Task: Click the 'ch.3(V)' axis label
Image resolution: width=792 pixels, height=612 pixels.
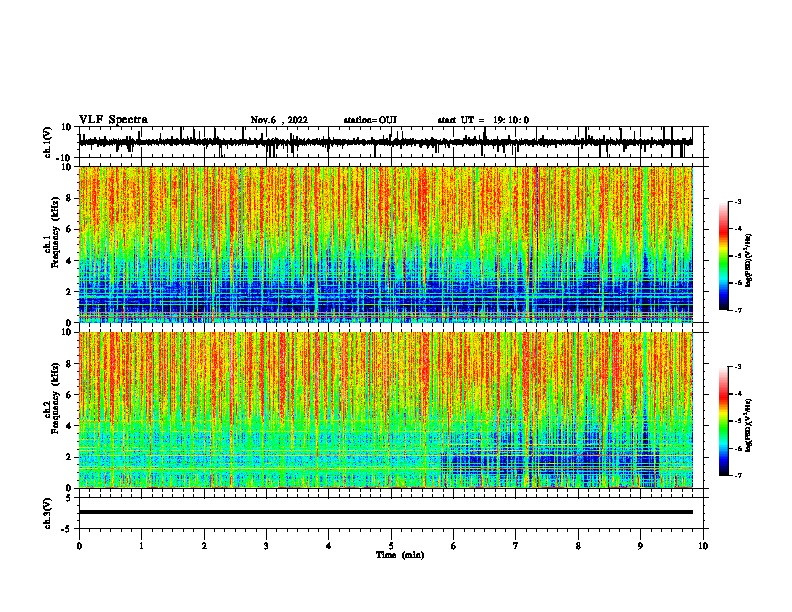Action: click(48, 513)
